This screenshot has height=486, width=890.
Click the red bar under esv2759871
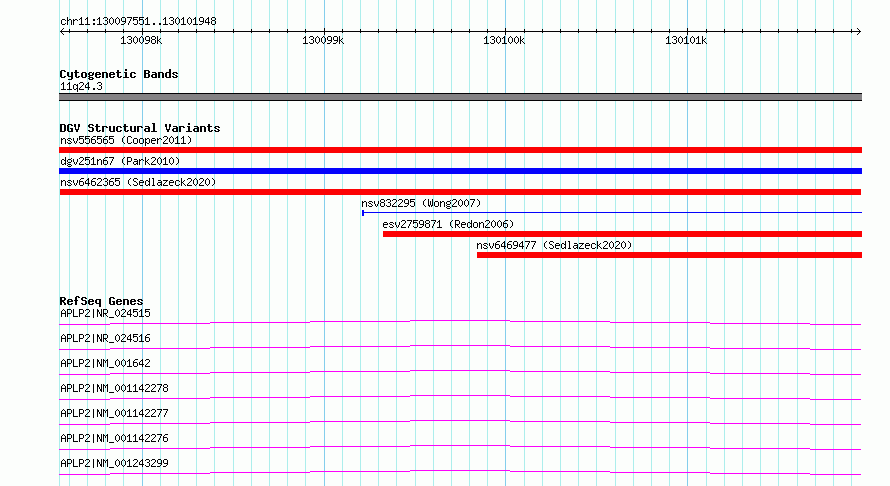tap(622, 234)
